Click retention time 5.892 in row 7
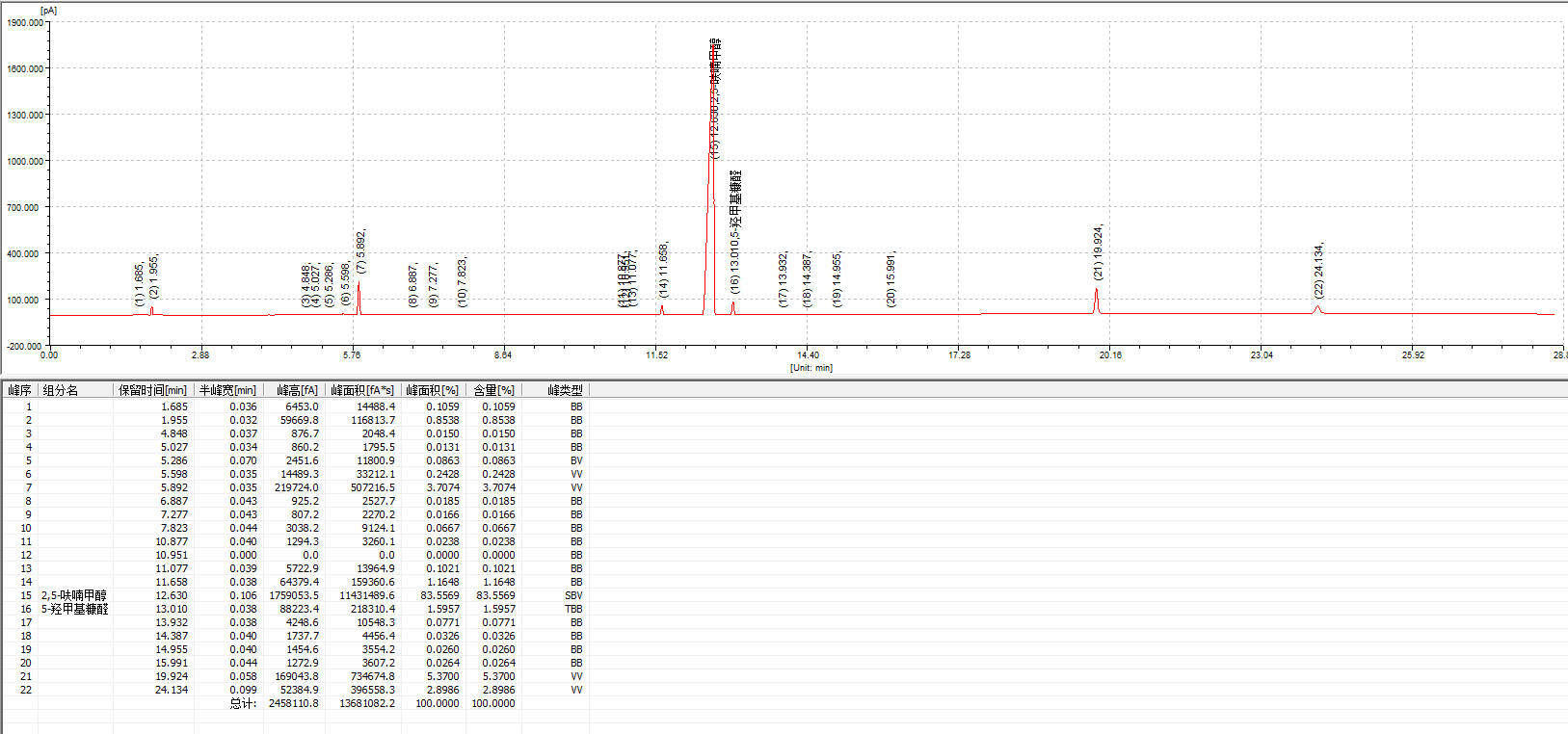 point(173,487)
